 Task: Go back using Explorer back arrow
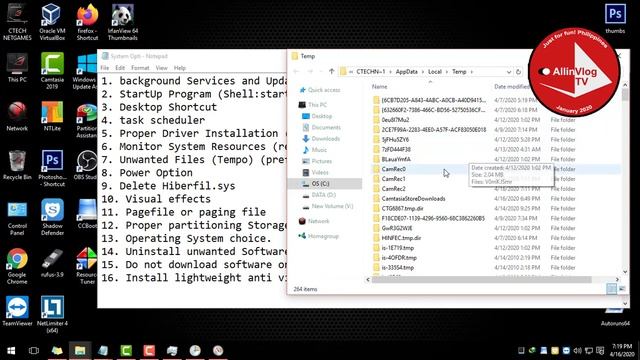[297, 71]
